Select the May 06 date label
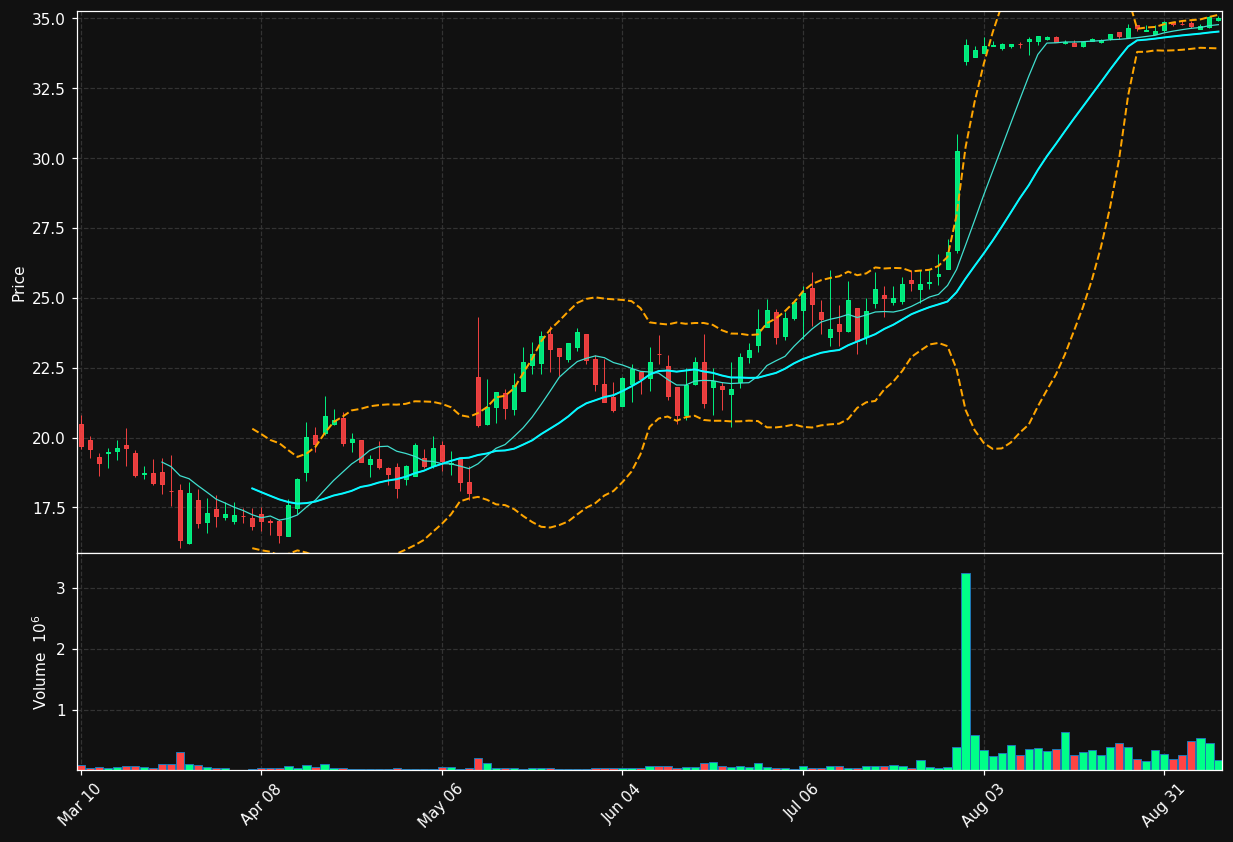This screenshot has width=1233, height=842. [x=440, y=804]
